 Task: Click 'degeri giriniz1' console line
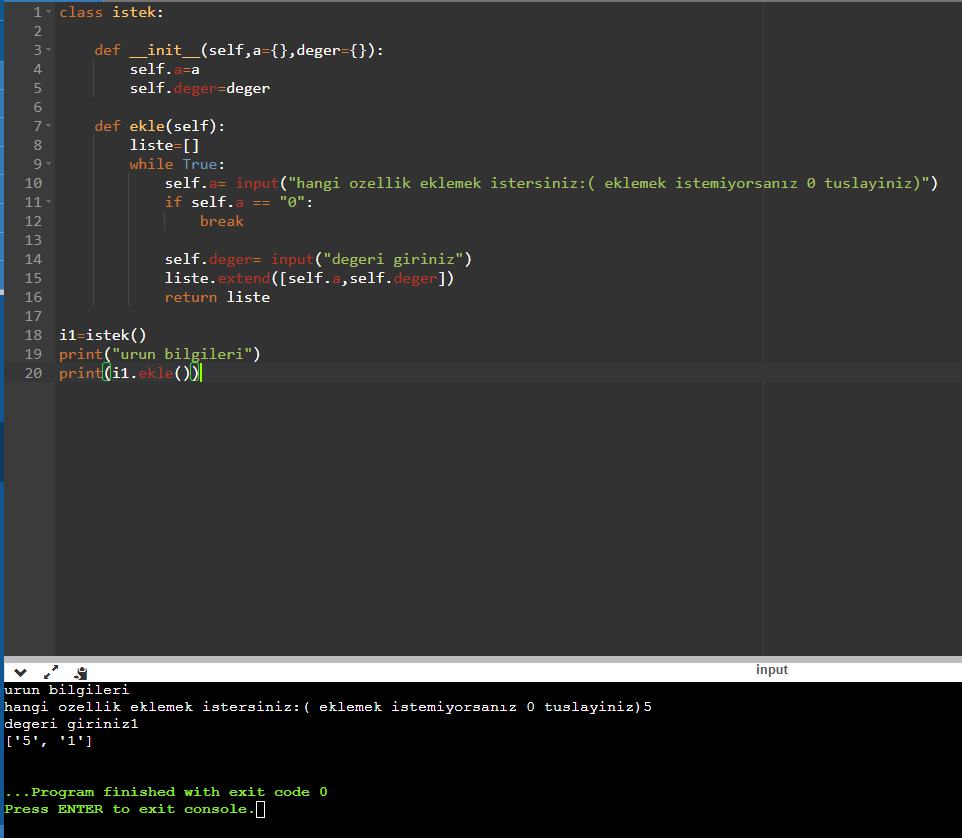(x=71, y=724)
